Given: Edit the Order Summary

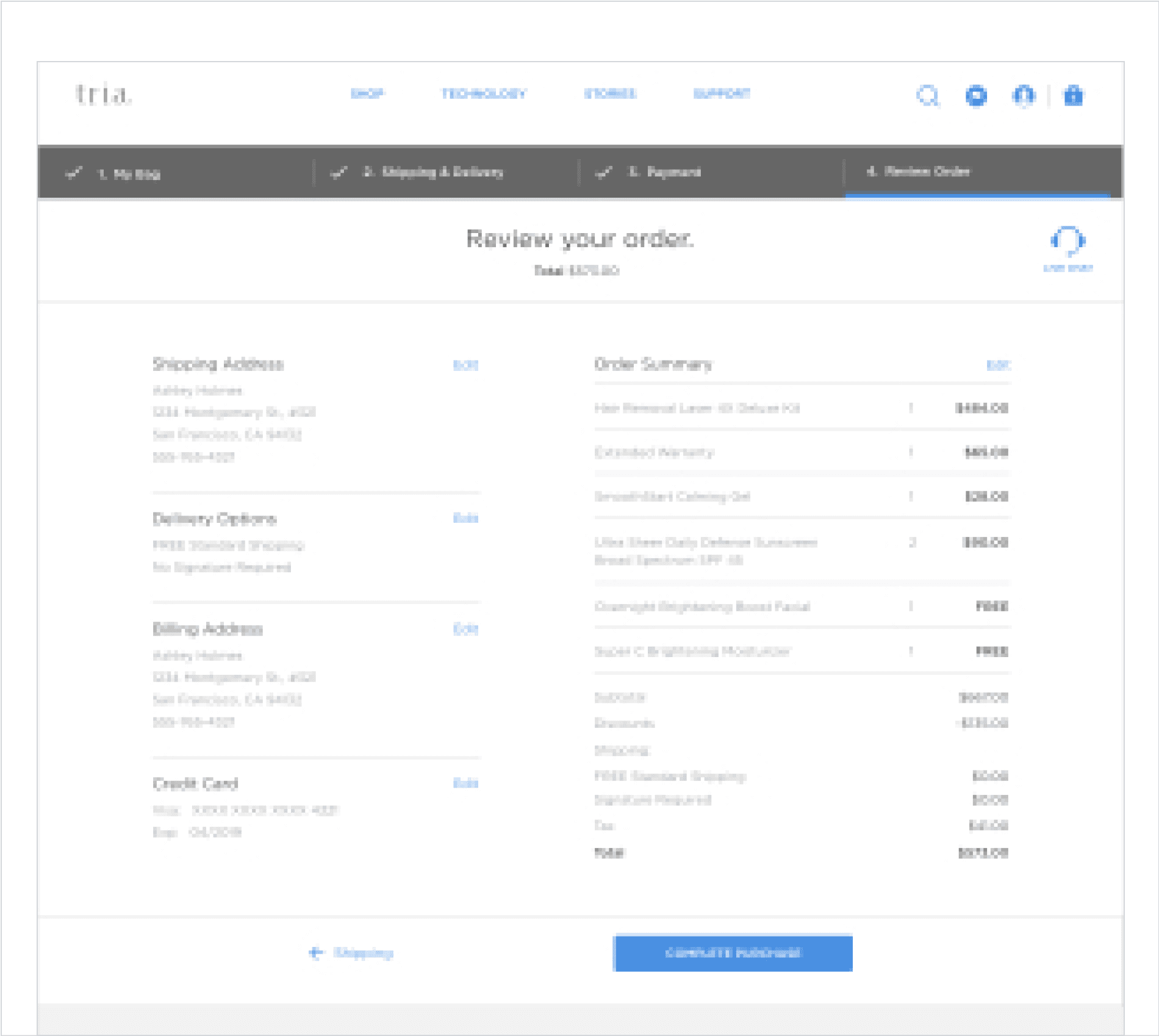Looking at the screenshot, I should 998,365.
